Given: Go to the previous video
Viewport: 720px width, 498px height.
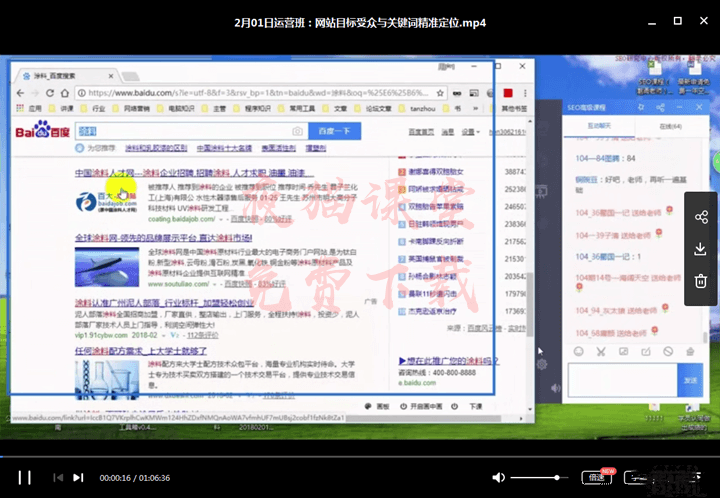Looking at the screenshot, I should pyautogui.click(x=58, y=478).
